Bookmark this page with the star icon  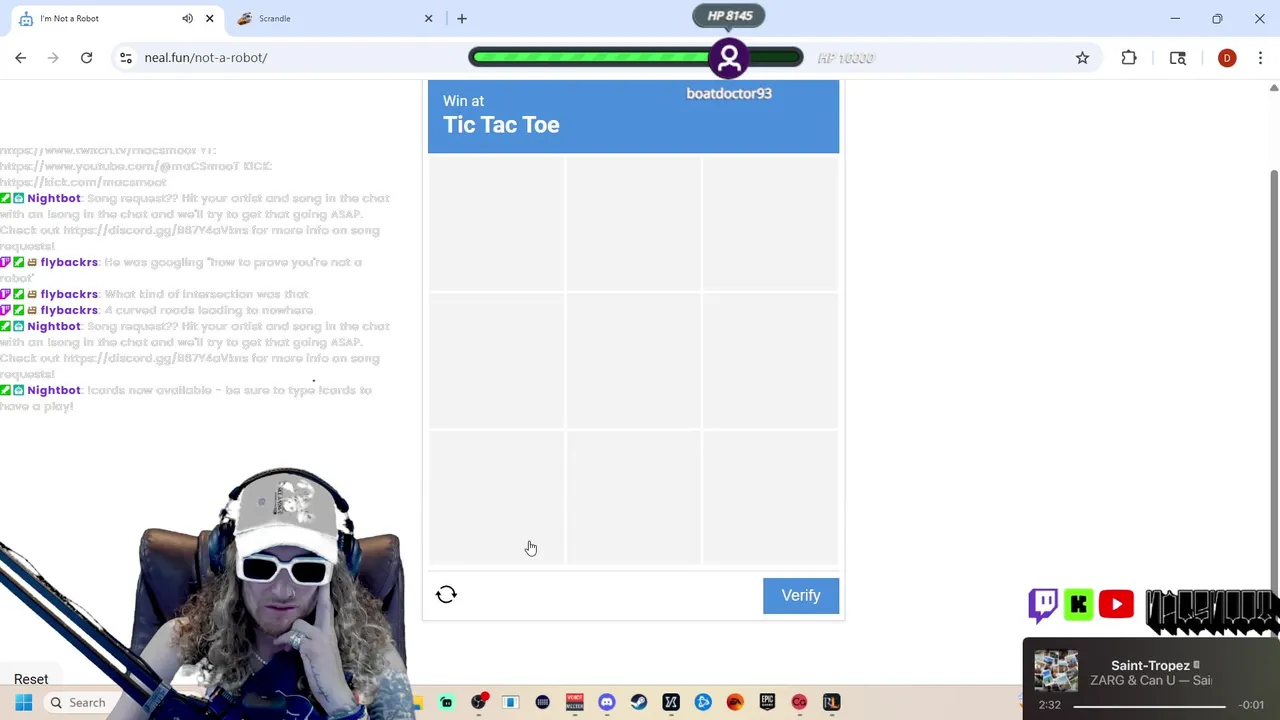coord(1082,58)
